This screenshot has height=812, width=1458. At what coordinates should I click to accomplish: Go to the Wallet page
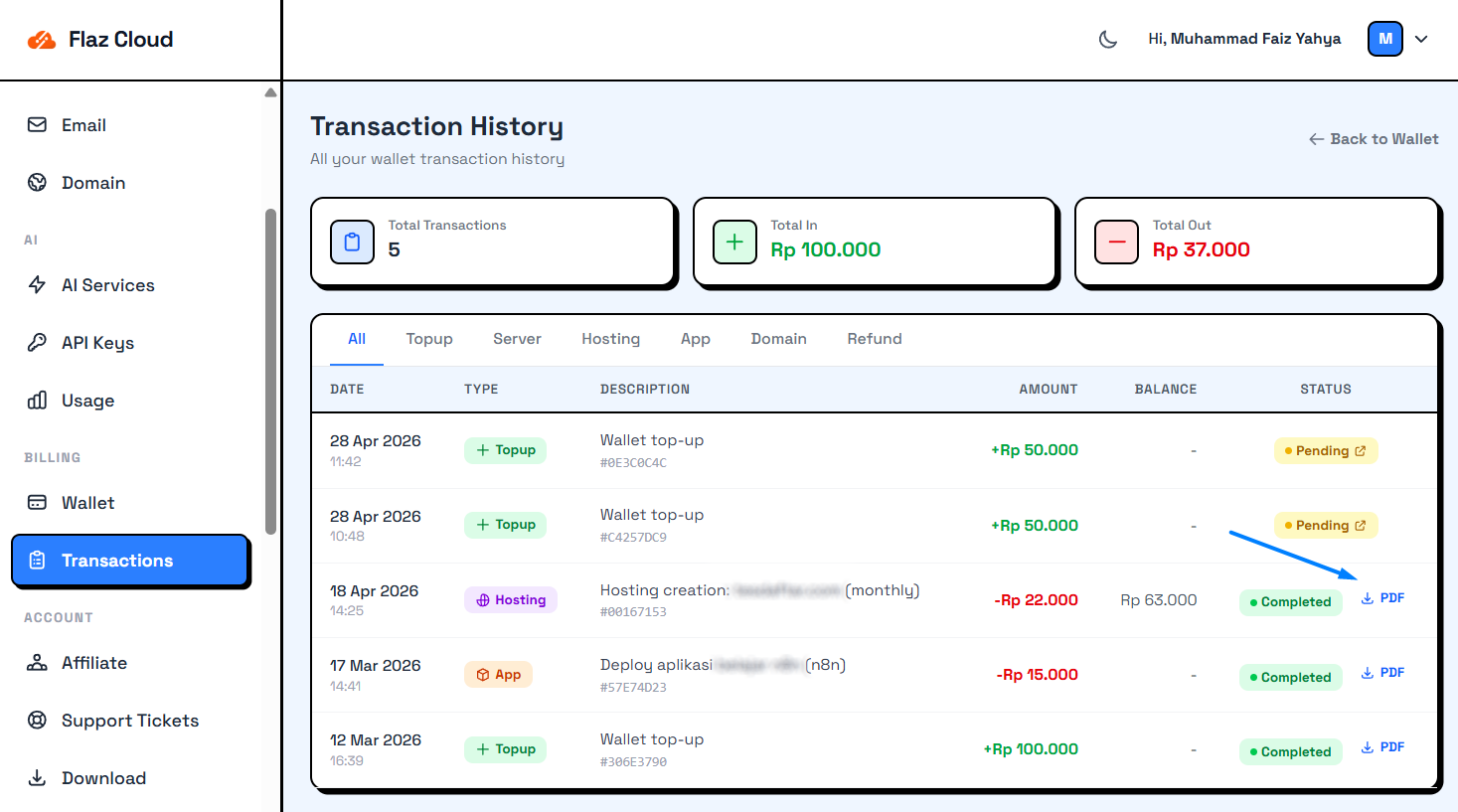(87, 503)
